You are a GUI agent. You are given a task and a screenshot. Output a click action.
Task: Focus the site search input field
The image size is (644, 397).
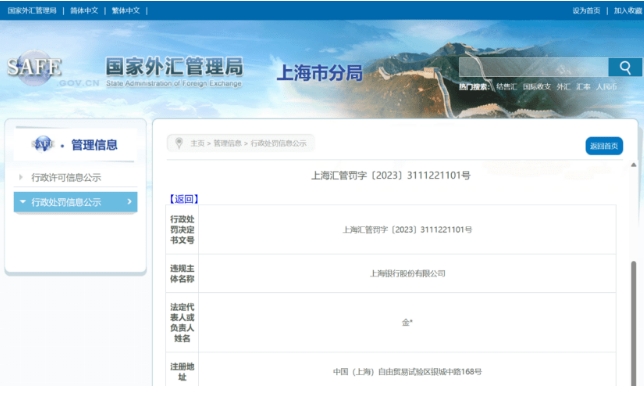[534, 67]
